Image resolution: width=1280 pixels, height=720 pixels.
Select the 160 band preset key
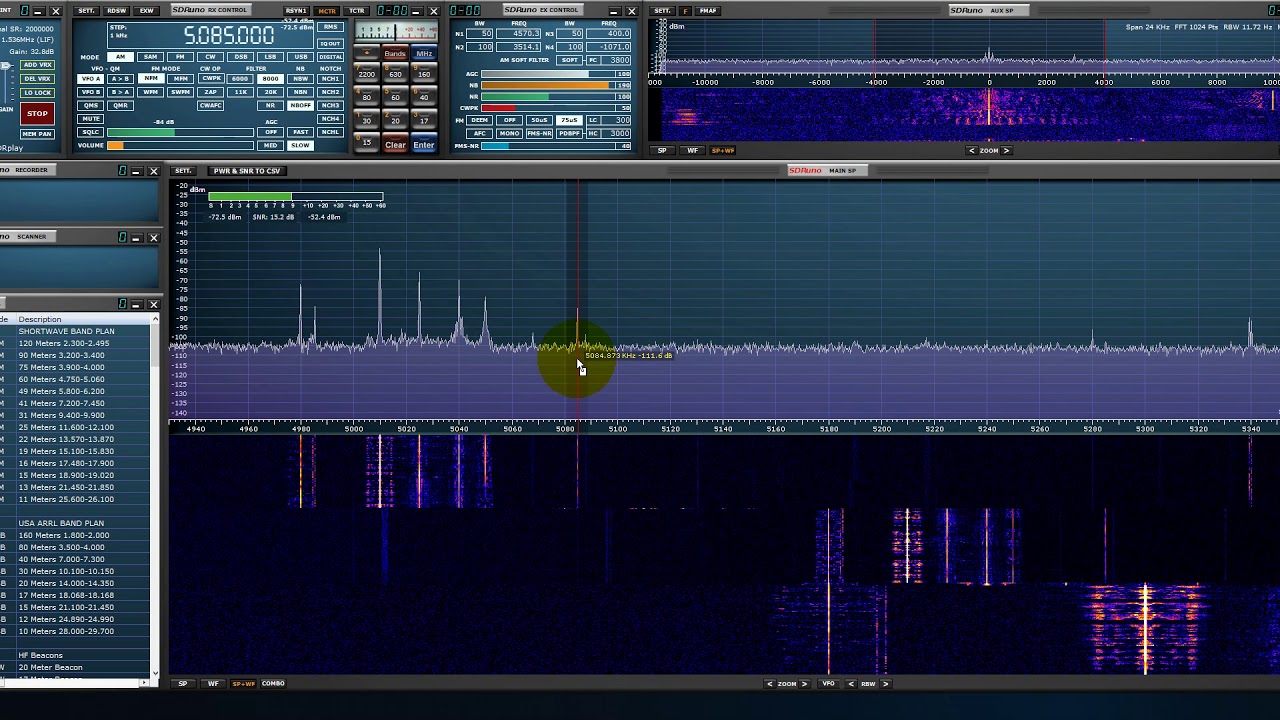point(424,73)
